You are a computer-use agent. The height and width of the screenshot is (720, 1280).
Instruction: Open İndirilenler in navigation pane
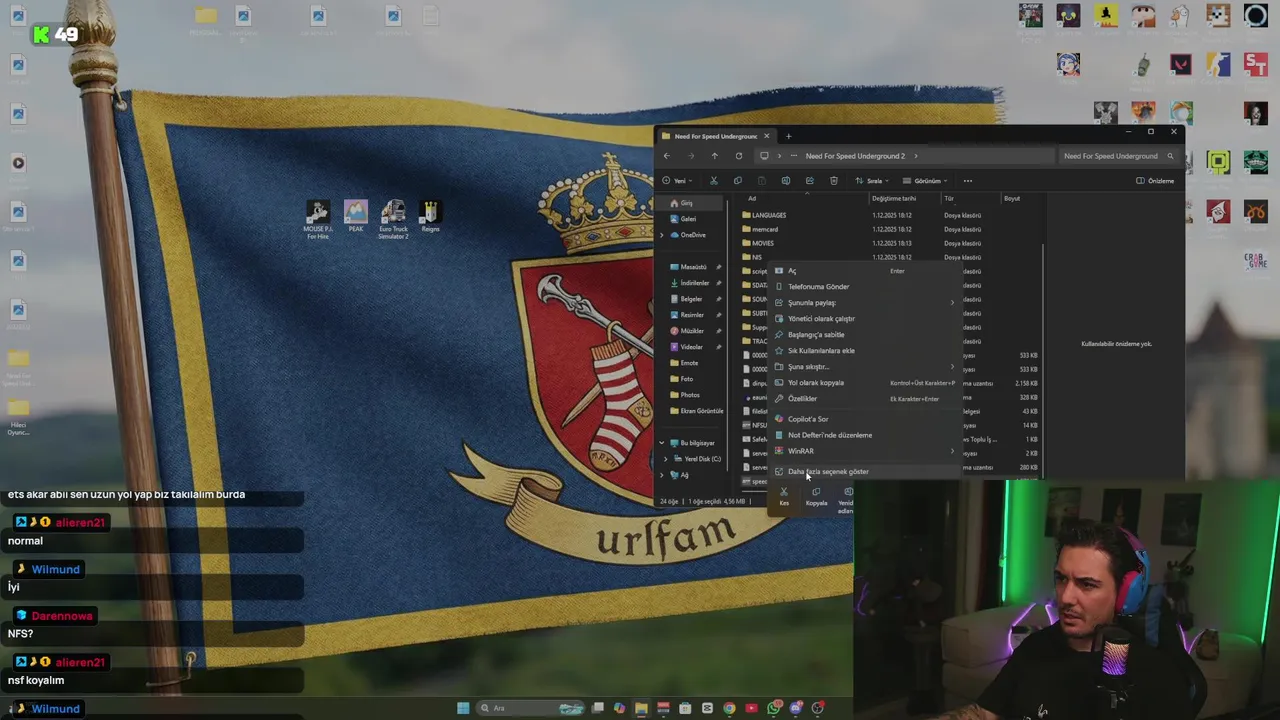689,283
